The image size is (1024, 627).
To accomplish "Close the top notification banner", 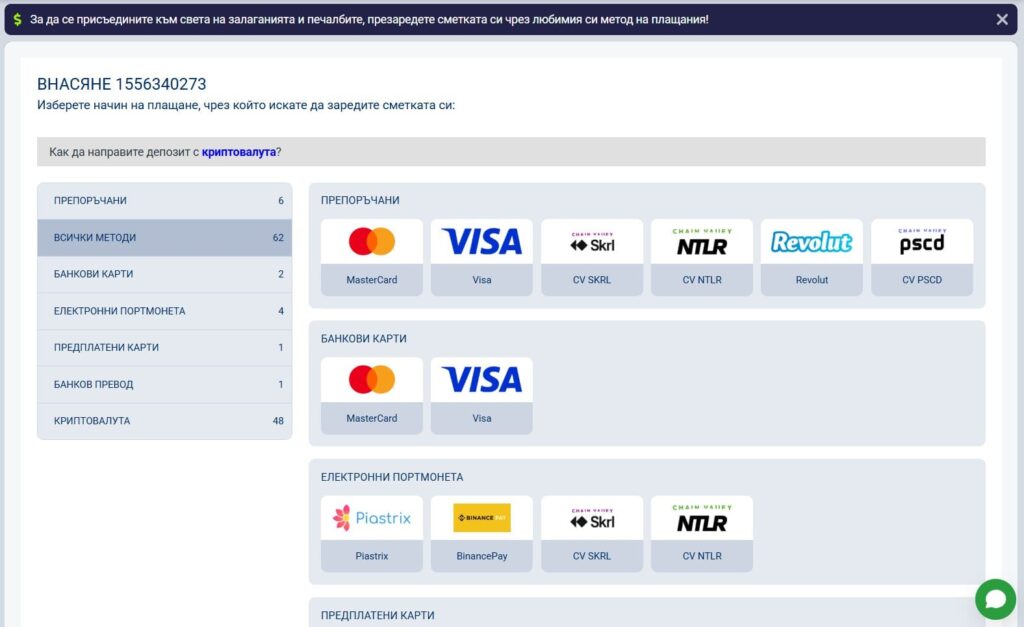I will [1002, 19].
